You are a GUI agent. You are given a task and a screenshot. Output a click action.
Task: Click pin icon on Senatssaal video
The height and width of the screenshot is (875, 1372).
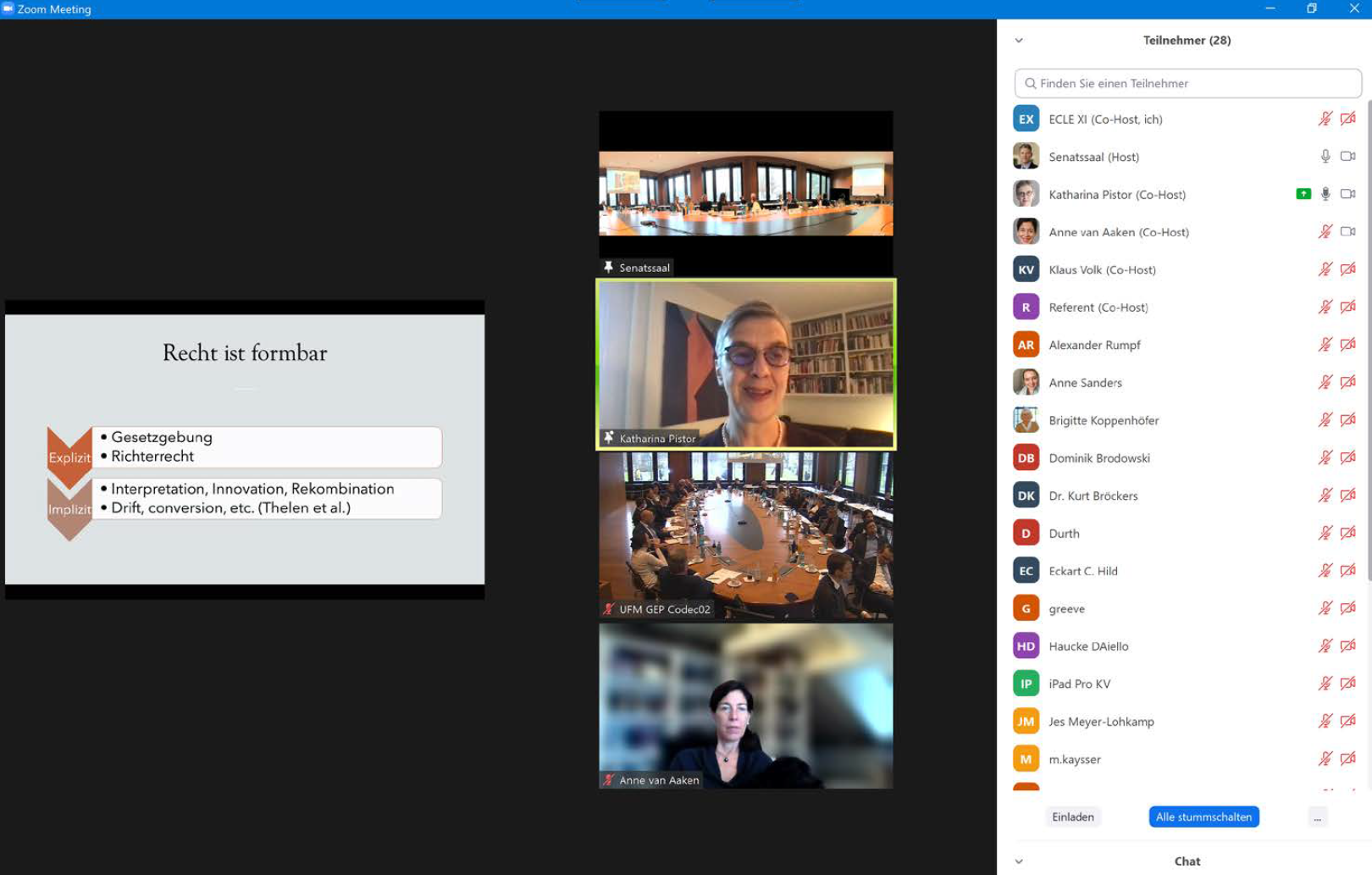pos(608,267)
